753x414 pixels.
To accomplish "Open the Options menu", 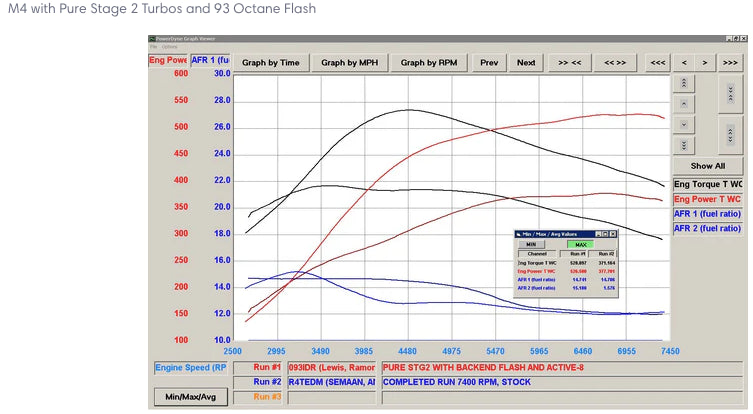I will pyautogui.click(x=170, y=47).
